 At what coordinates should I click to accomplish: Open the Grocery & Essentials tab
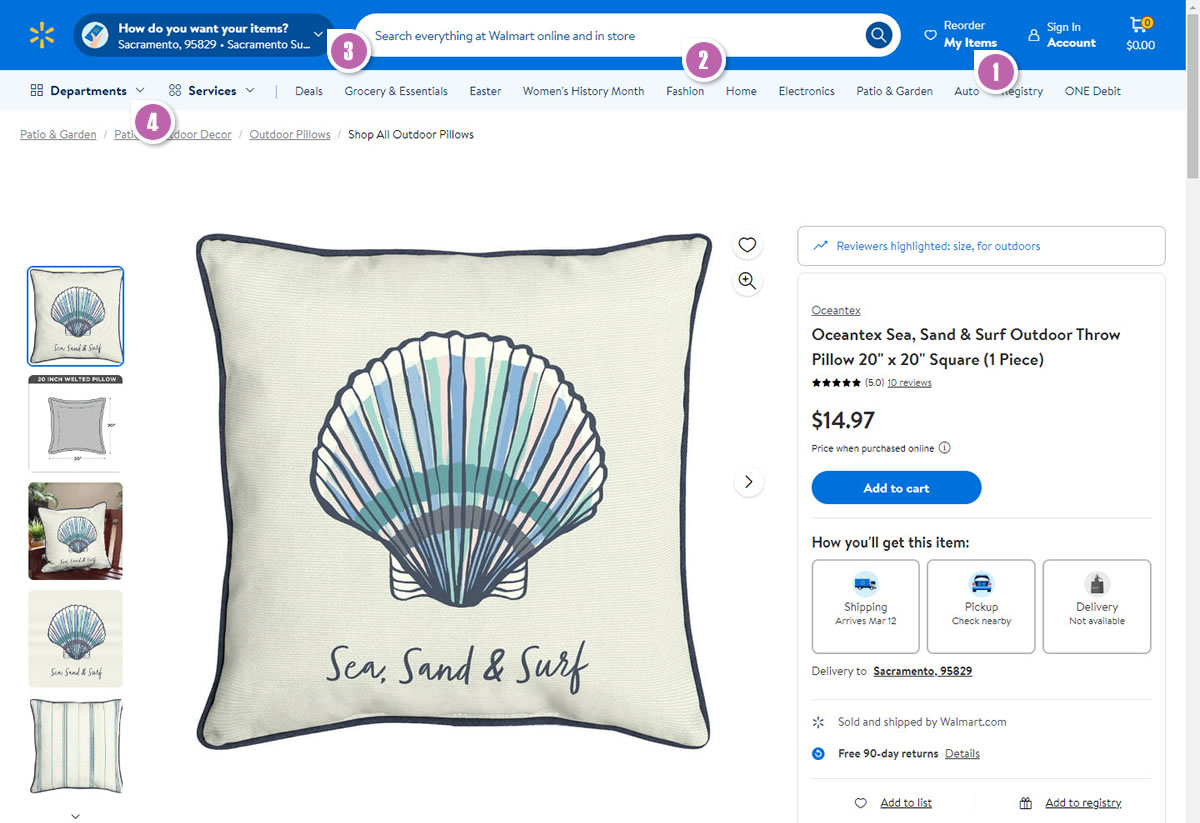coord(396,91)
